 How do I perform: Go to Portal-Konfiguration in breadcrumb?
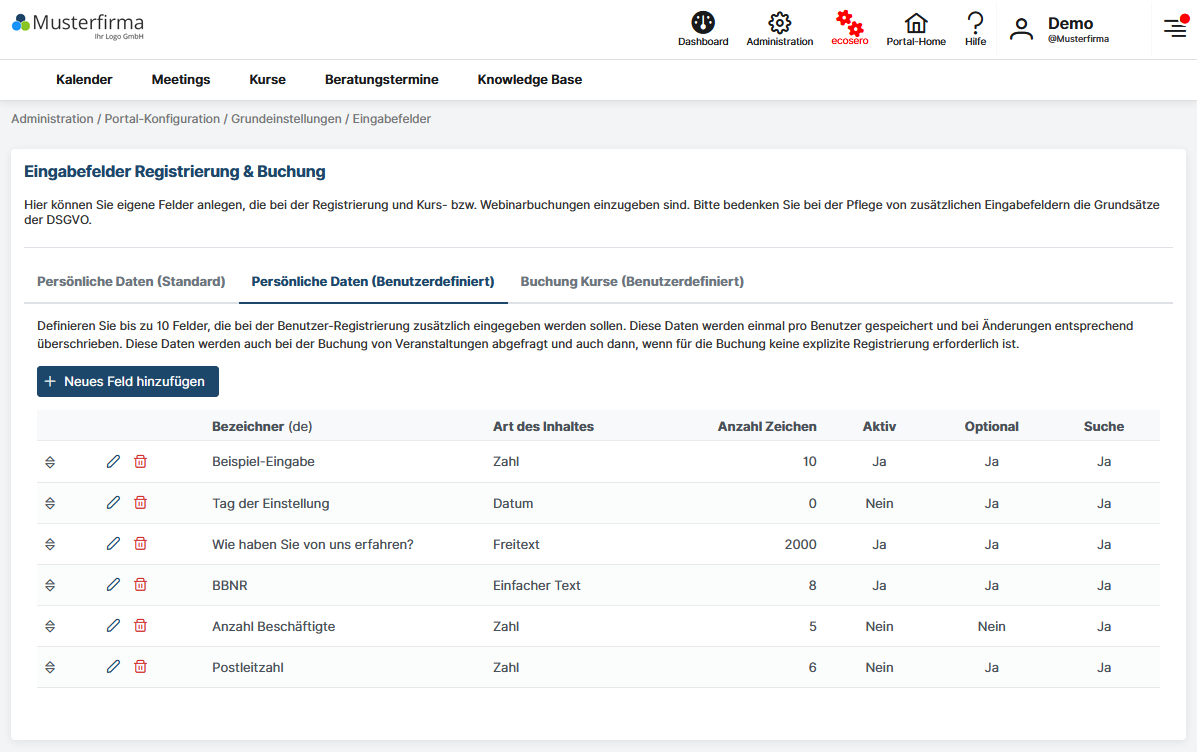(162, 119)
